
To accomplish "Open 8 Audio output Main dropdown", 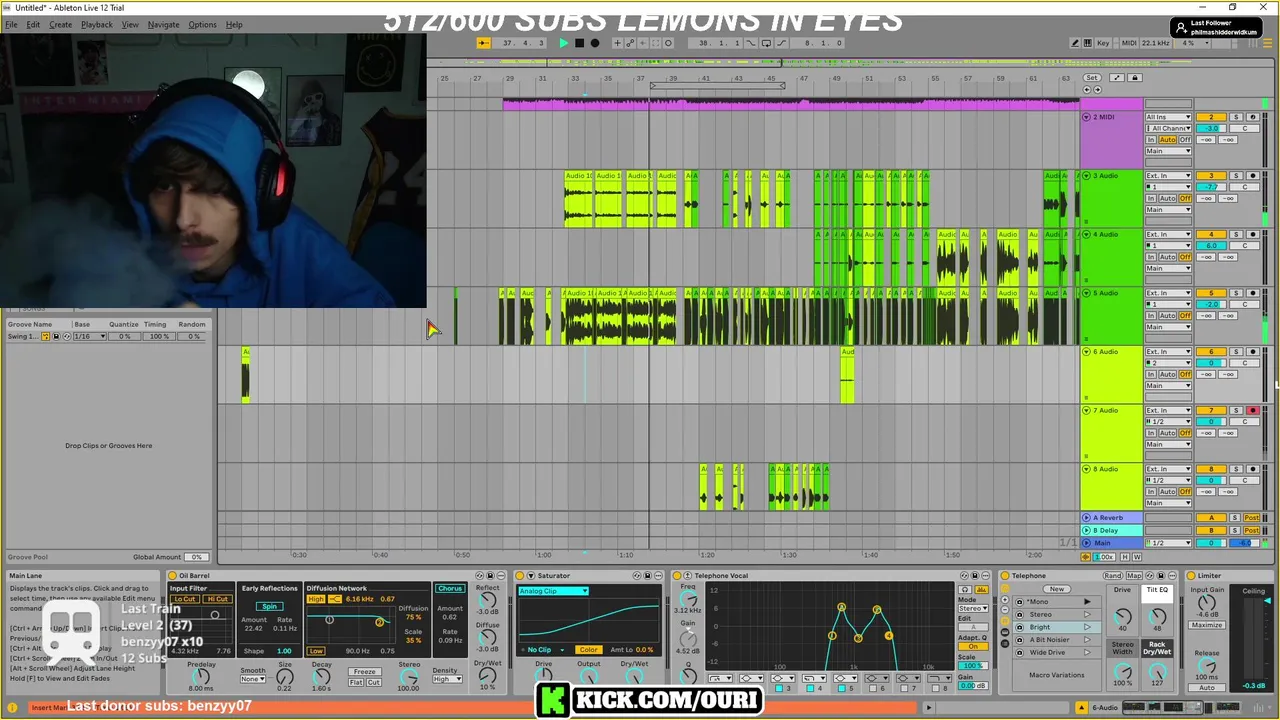I will coord(1168,503).
